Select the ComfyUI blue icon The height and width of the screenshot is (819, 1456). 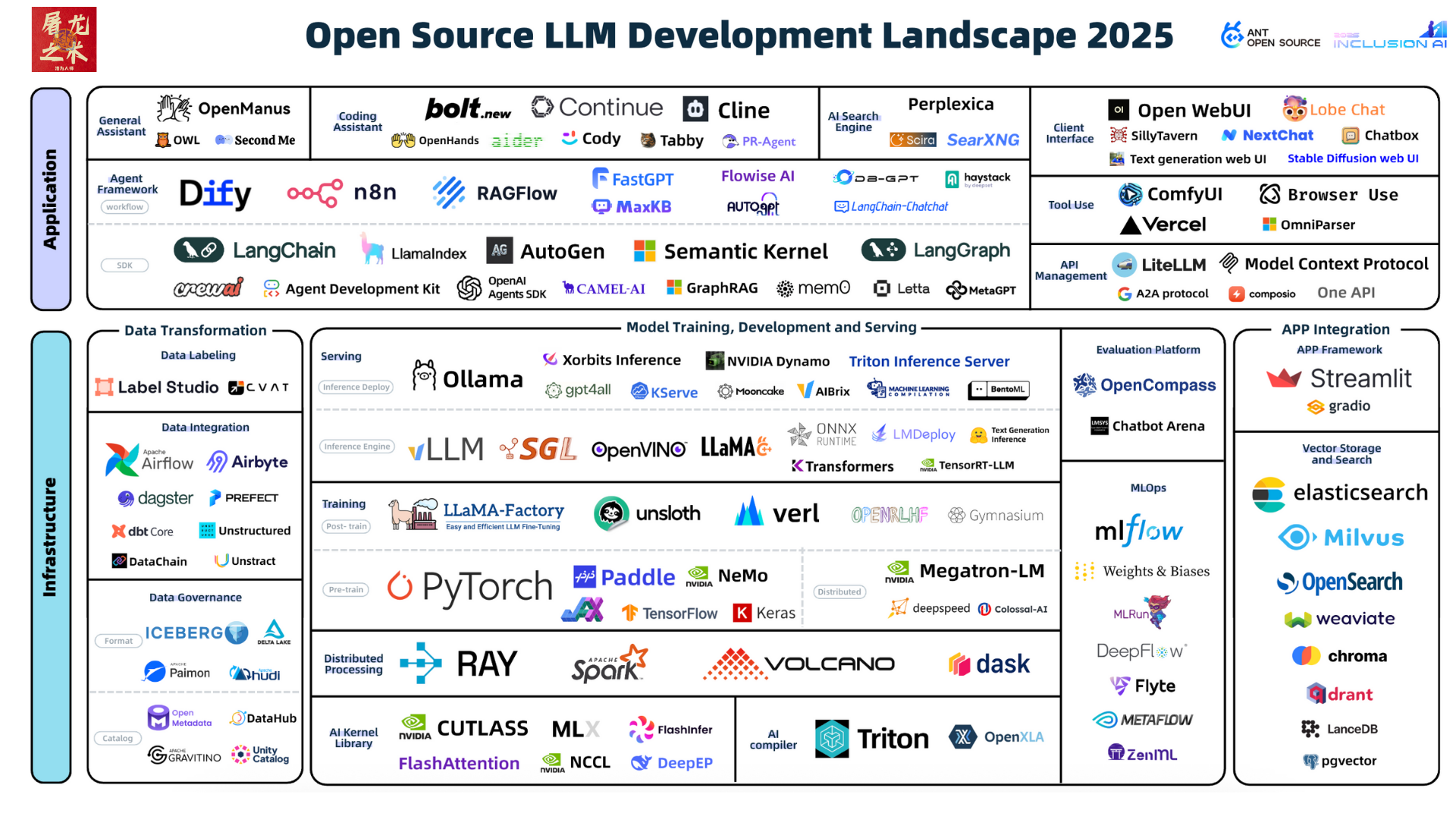(1130, 194)
